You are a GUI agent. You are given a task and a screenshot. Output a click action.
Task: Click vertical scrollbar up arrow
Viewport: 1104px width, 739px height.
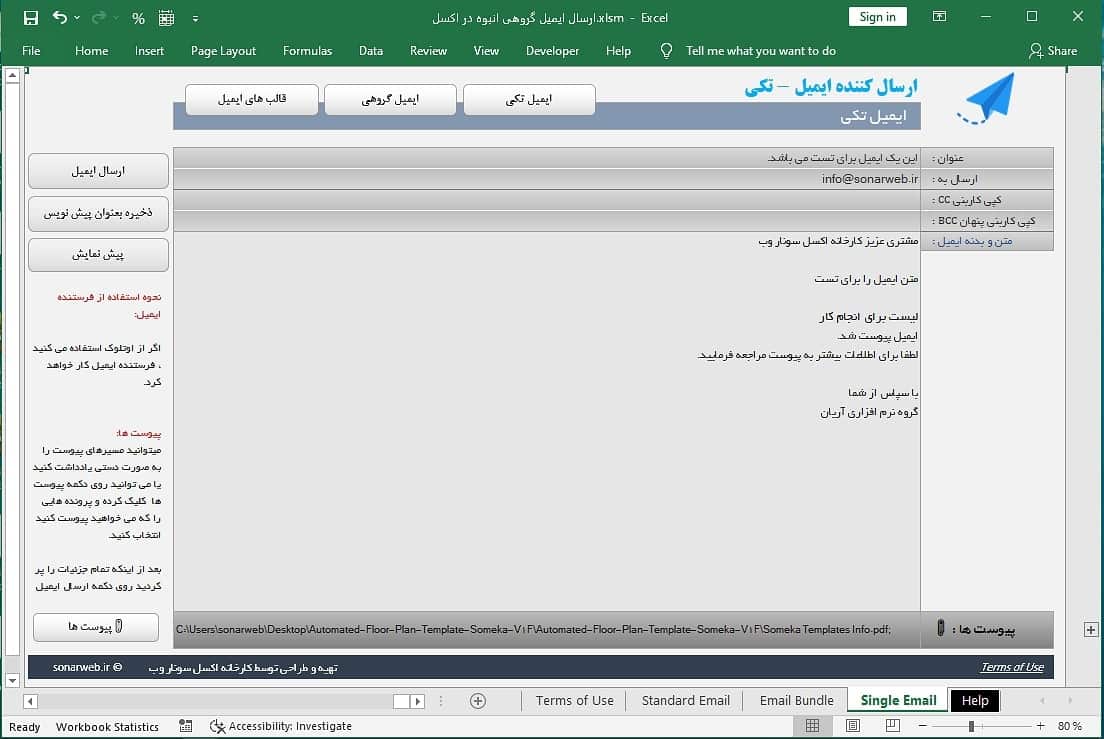[x=12, y=75]
